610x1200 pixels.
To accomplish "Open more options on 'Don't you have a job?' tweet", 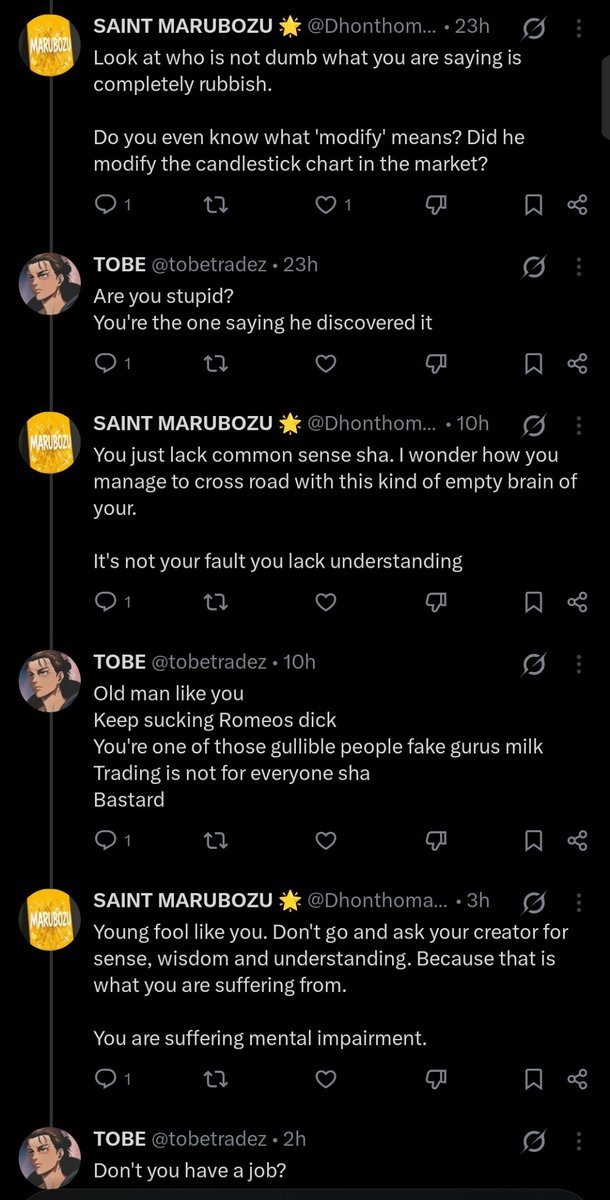I will [578, 1141].
